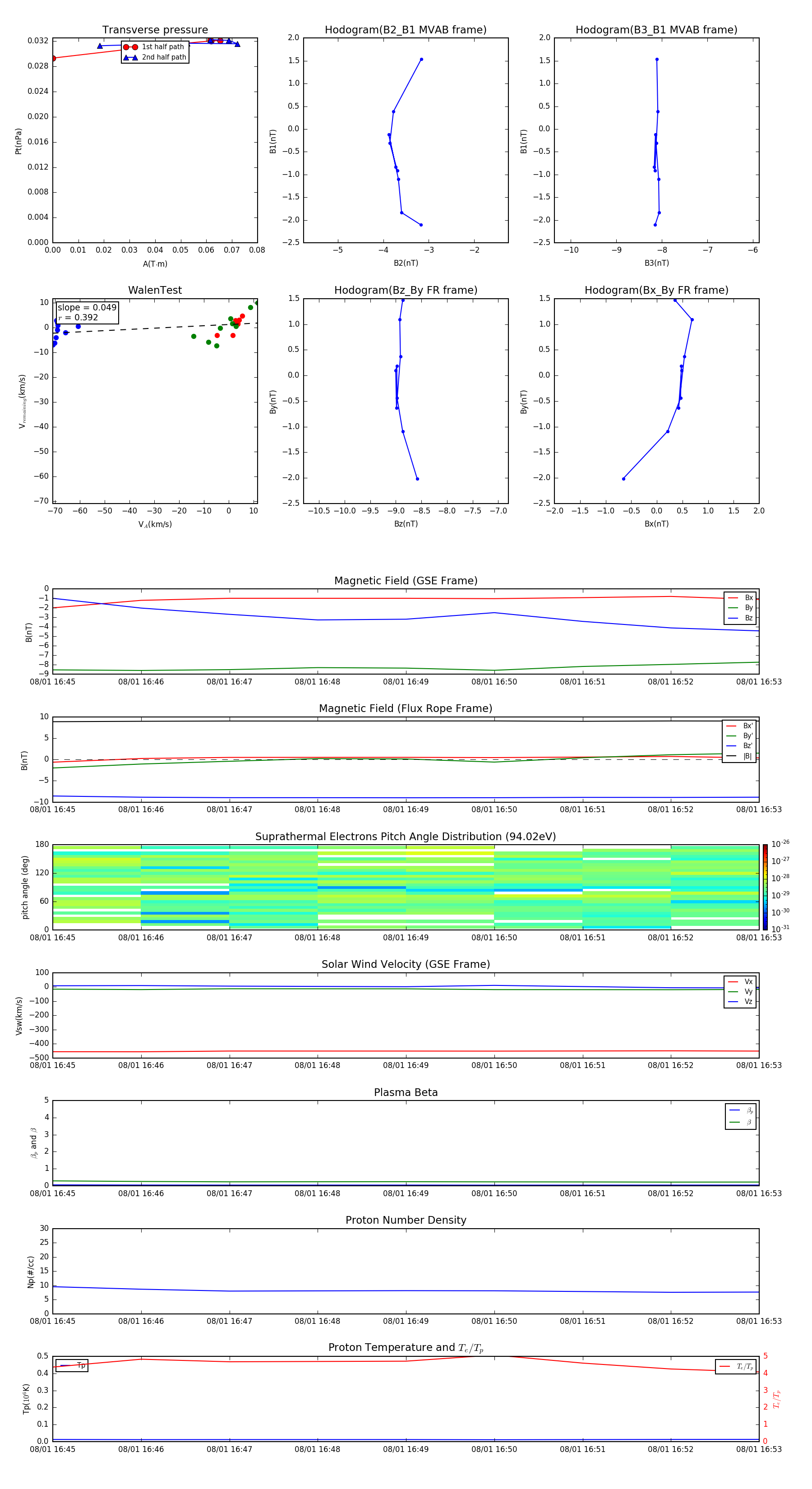Click the Vy legend entry in Solar Wind panel
This screenshot has height=1489, width=812.
coord(741,992)
